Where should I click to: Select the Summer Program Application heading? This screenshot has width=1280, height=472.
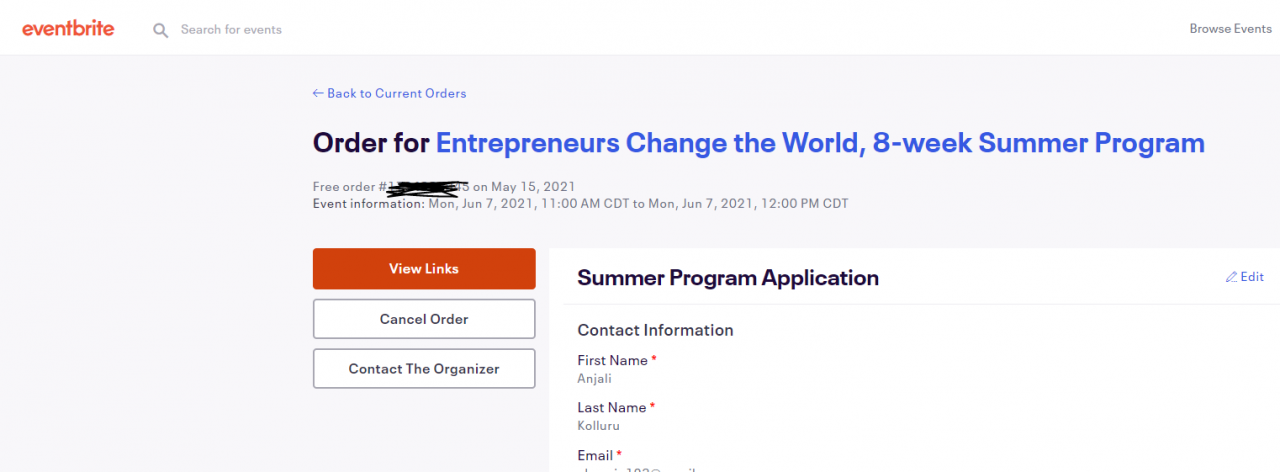pyautogui.click(x=728, y=278)
